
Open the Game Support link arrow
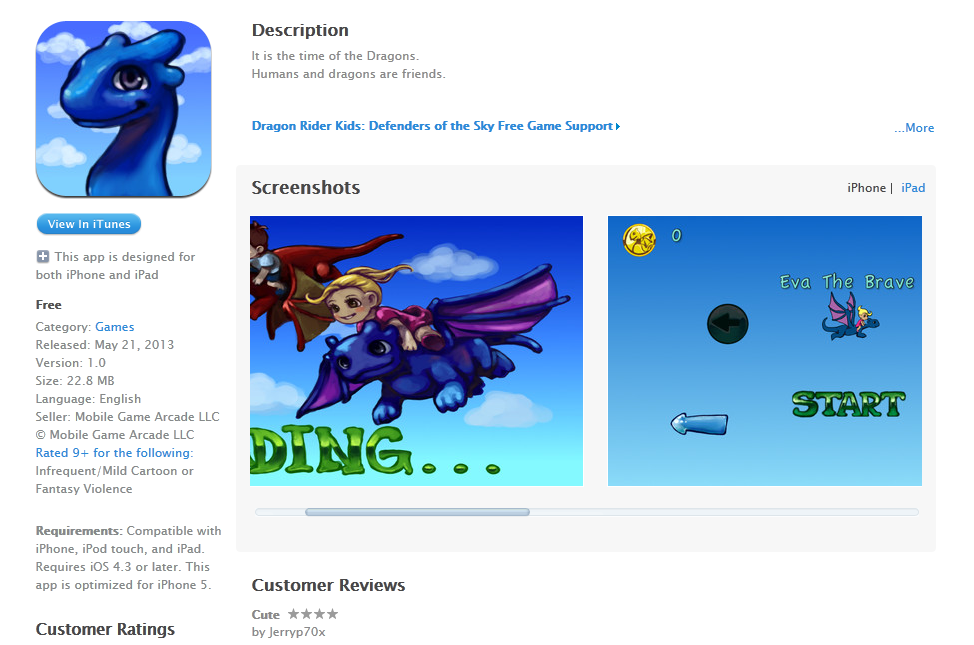click(617, 126)
